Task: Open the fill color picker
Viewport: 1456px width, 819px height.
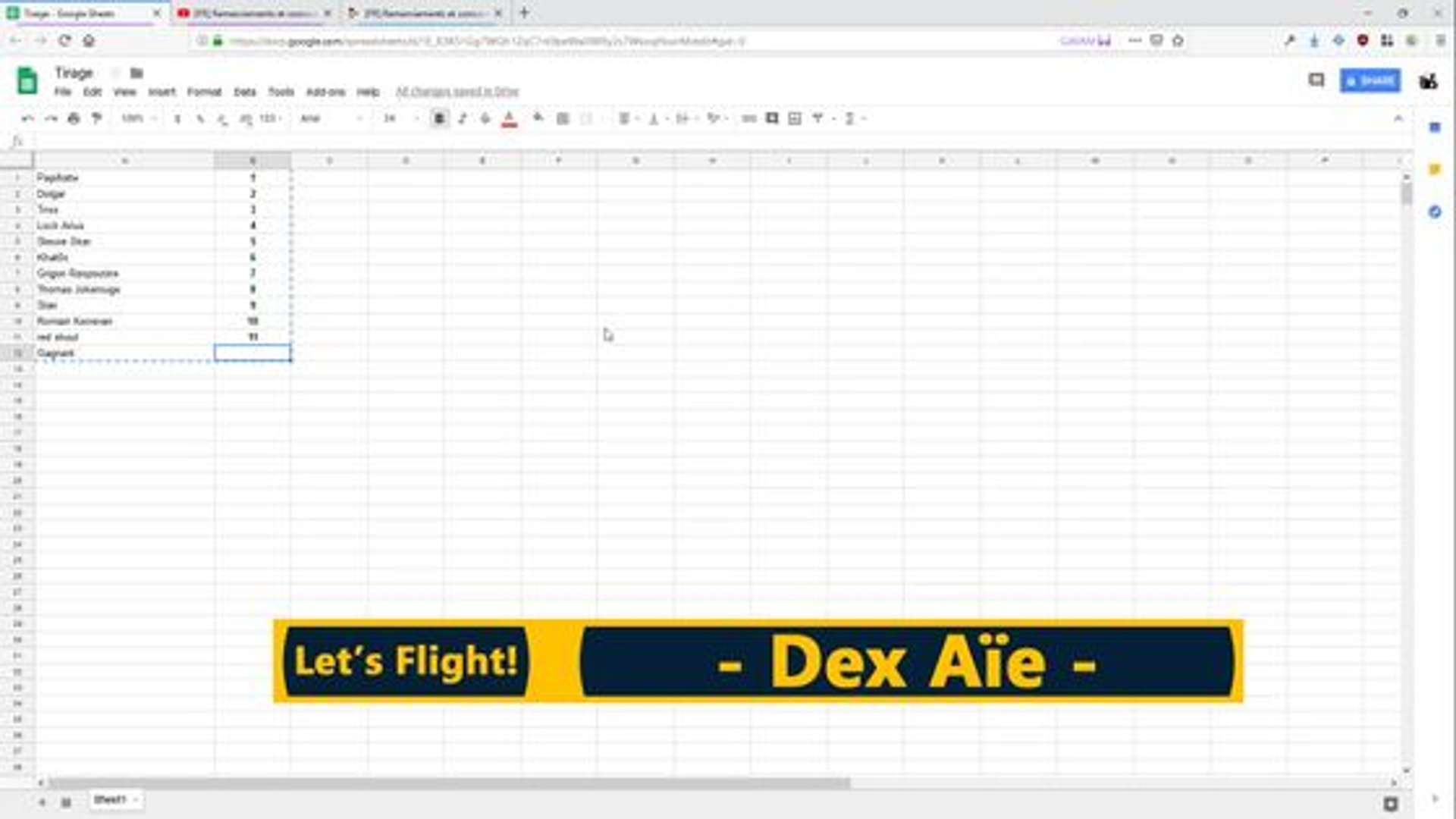Action: point(538,118)
